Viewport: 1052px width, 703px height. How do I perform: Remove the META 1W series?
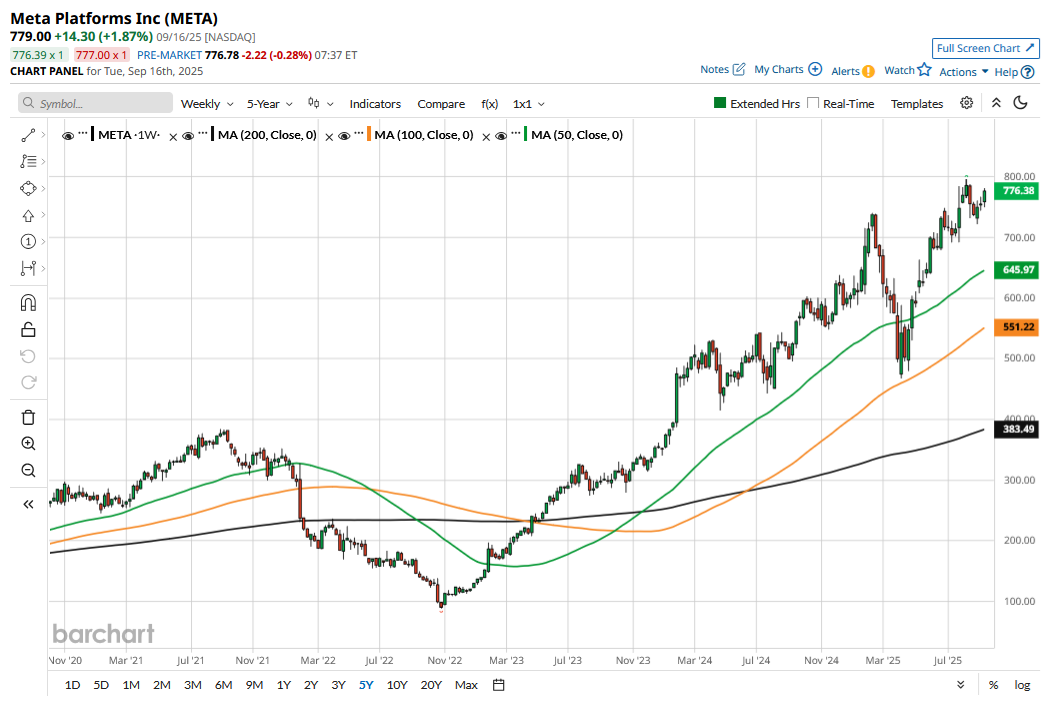coord(172,137)
